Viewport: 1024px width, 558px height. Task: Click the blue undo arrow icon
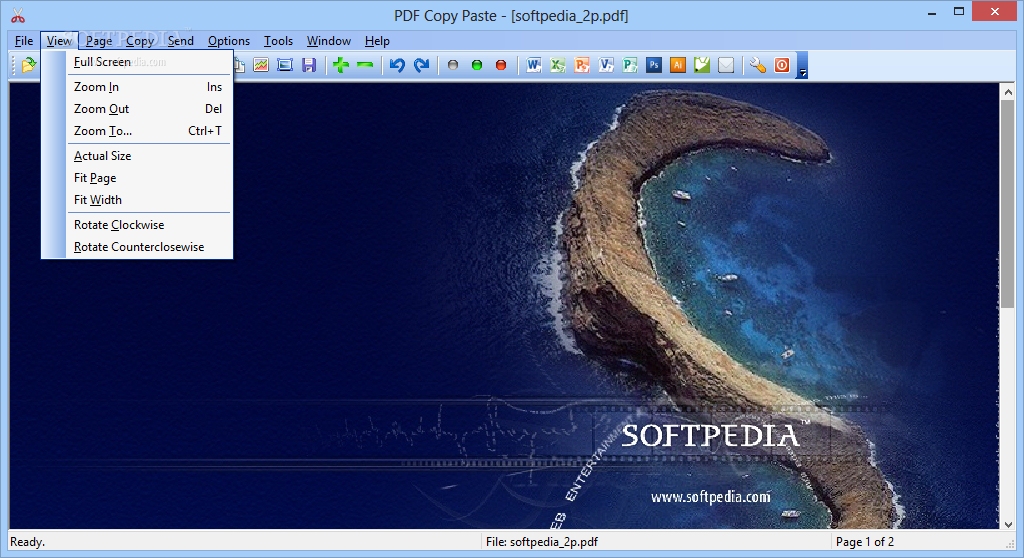pos(397,65)
